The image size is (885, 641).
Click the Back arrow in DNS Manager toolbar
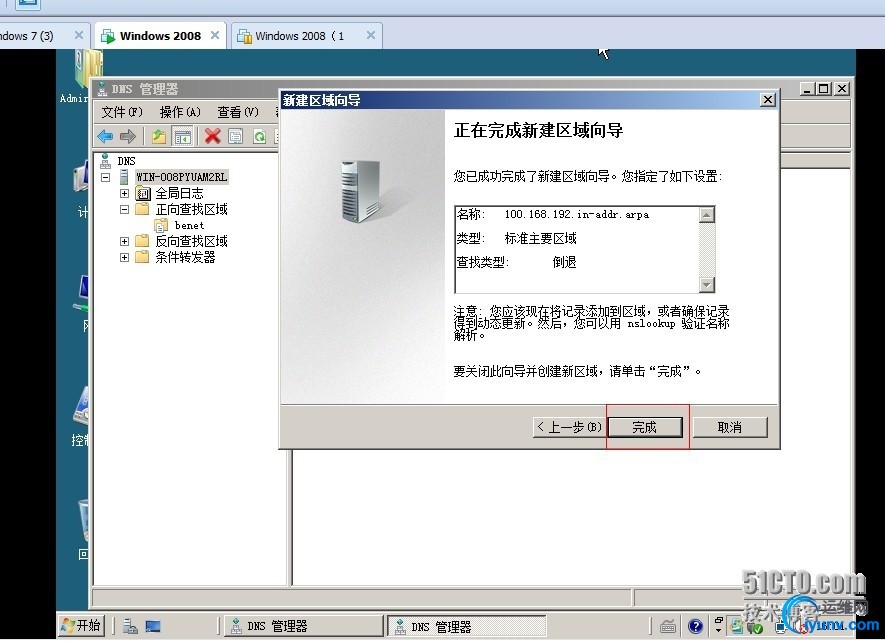105,136
